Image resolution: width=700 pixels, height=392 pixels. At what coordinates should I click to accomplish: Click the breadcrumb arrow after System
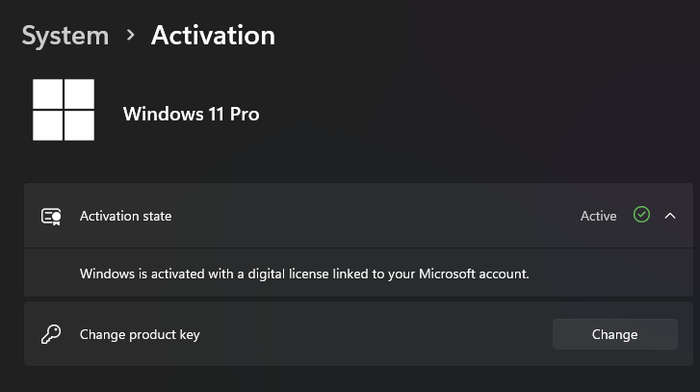pyautogui.click(x=130, y=35)
